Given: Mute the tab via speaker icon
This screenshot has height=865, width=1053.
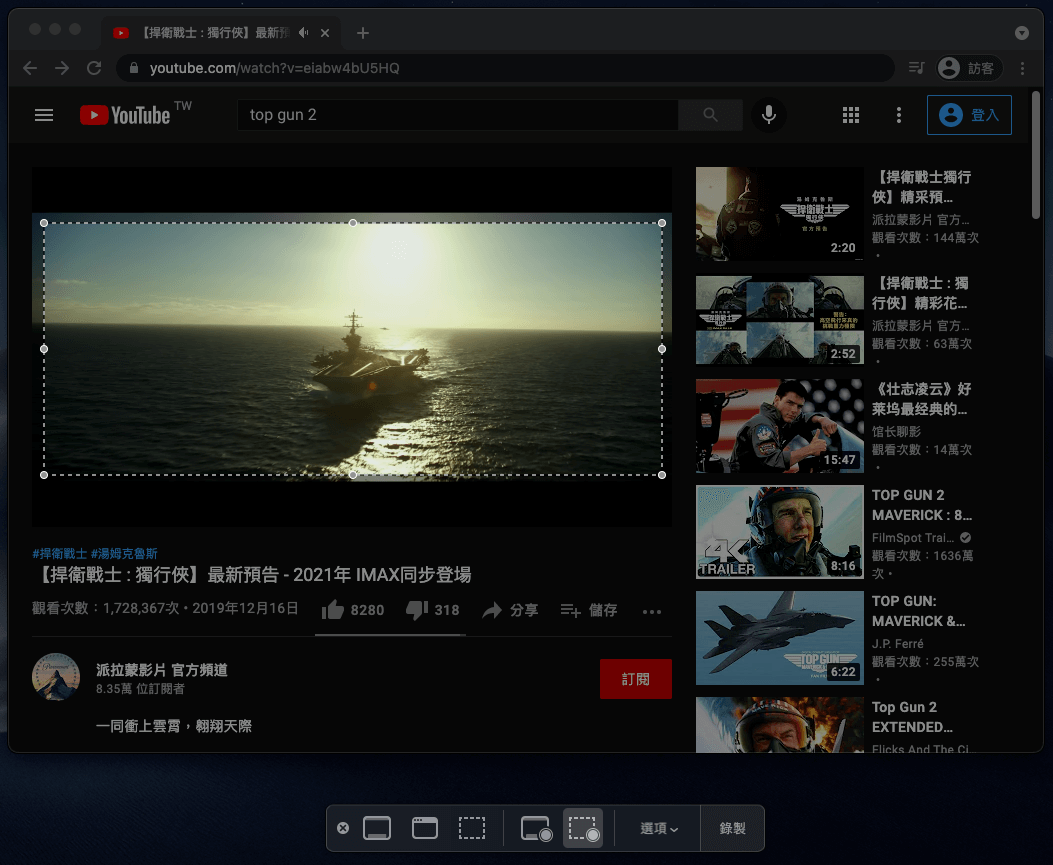Looking at the screenshot, I should click(x=304, y=32).
